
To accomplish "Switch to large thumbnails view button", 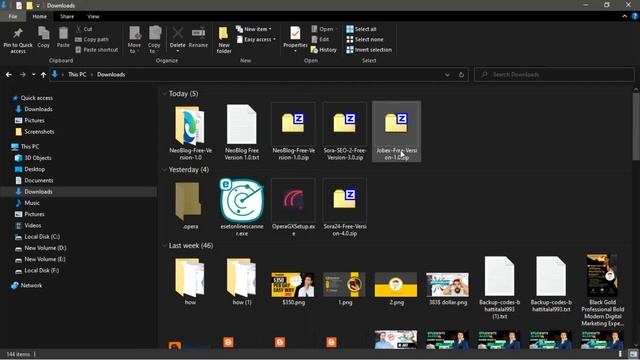I will point(633,354).
